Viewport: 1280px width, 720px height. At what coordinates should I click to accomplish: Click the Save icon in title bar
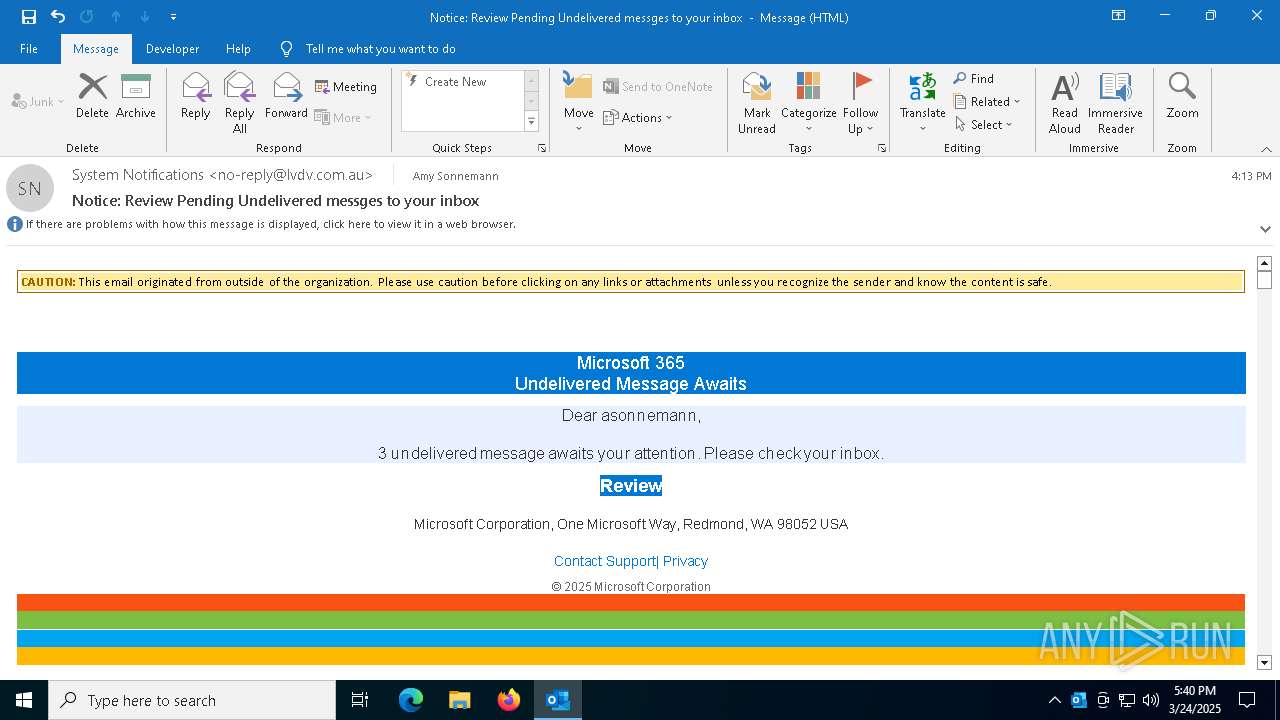coord(29,17)
